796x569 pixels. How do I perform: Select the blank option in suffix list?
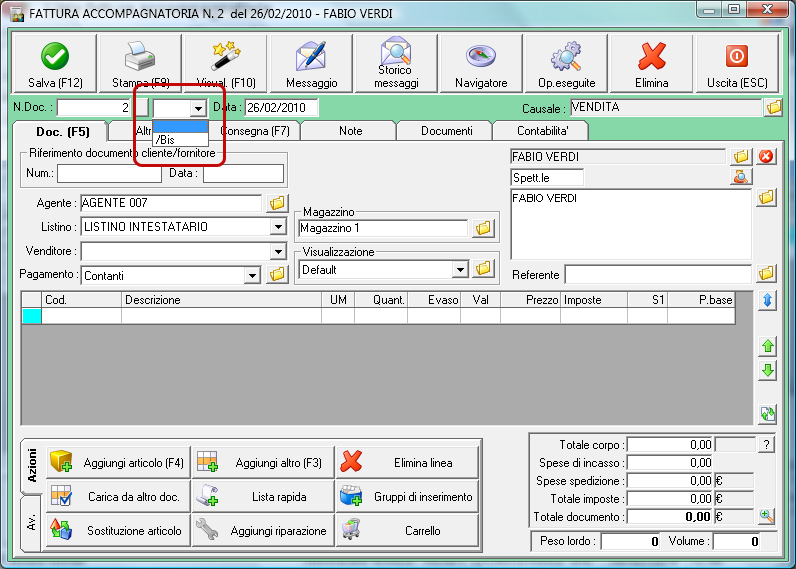click(x=180, y=126)
